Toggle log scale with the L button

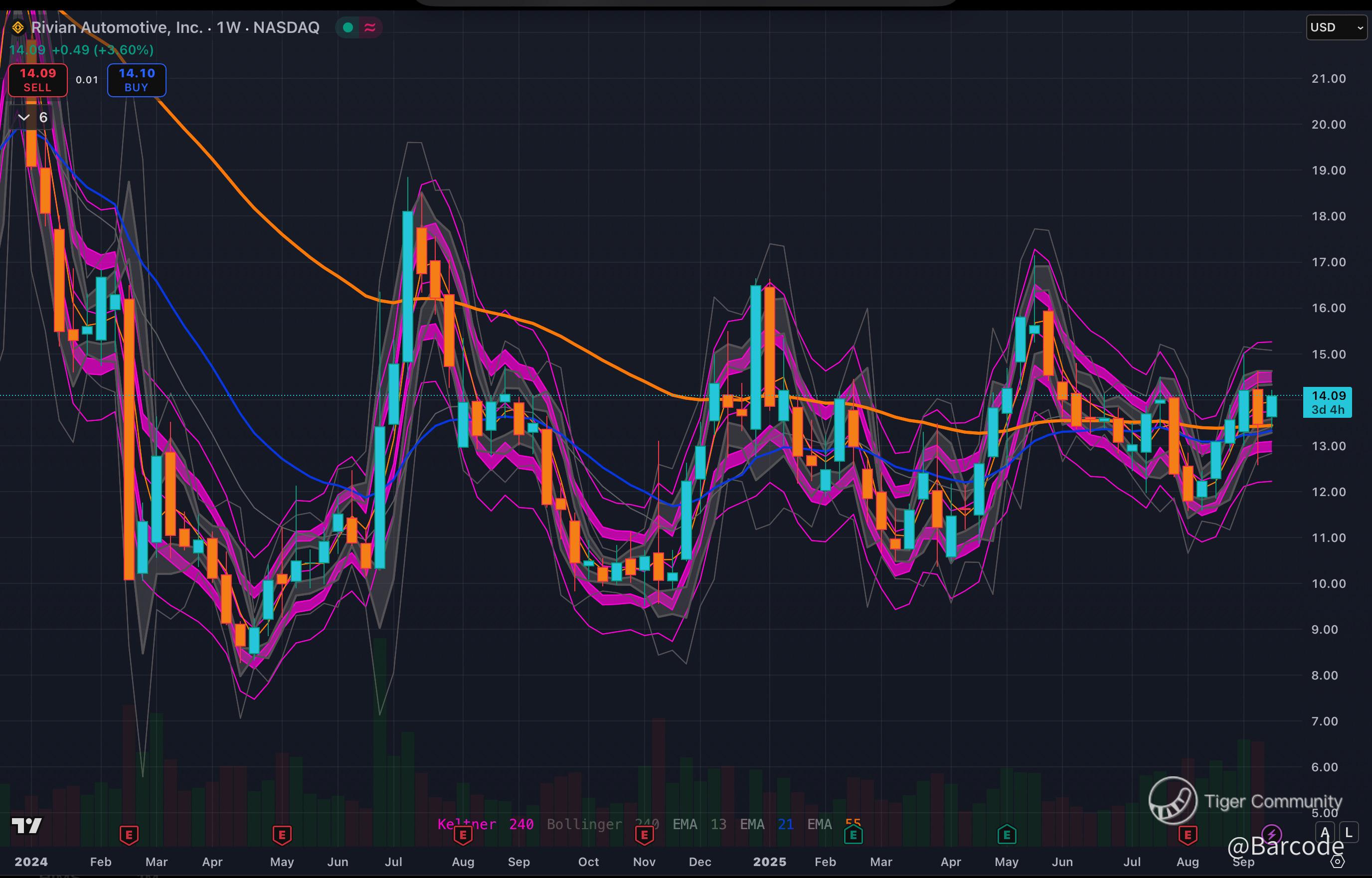click(1348, 833)
